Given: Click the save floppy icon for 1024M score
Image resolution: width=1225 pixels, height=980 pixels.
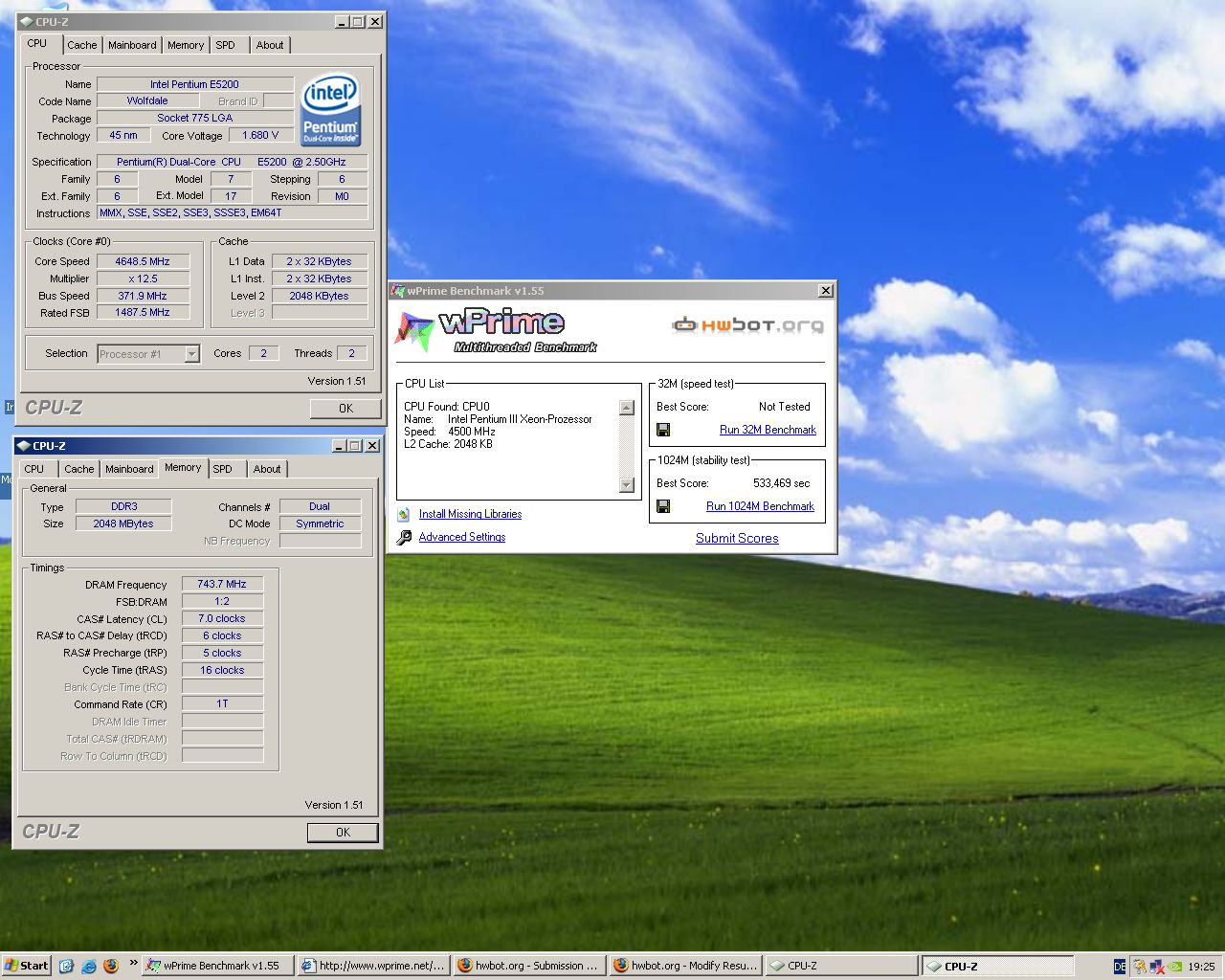Looking at the screenshot, I should pyautogui.click(x=662, y=506).
